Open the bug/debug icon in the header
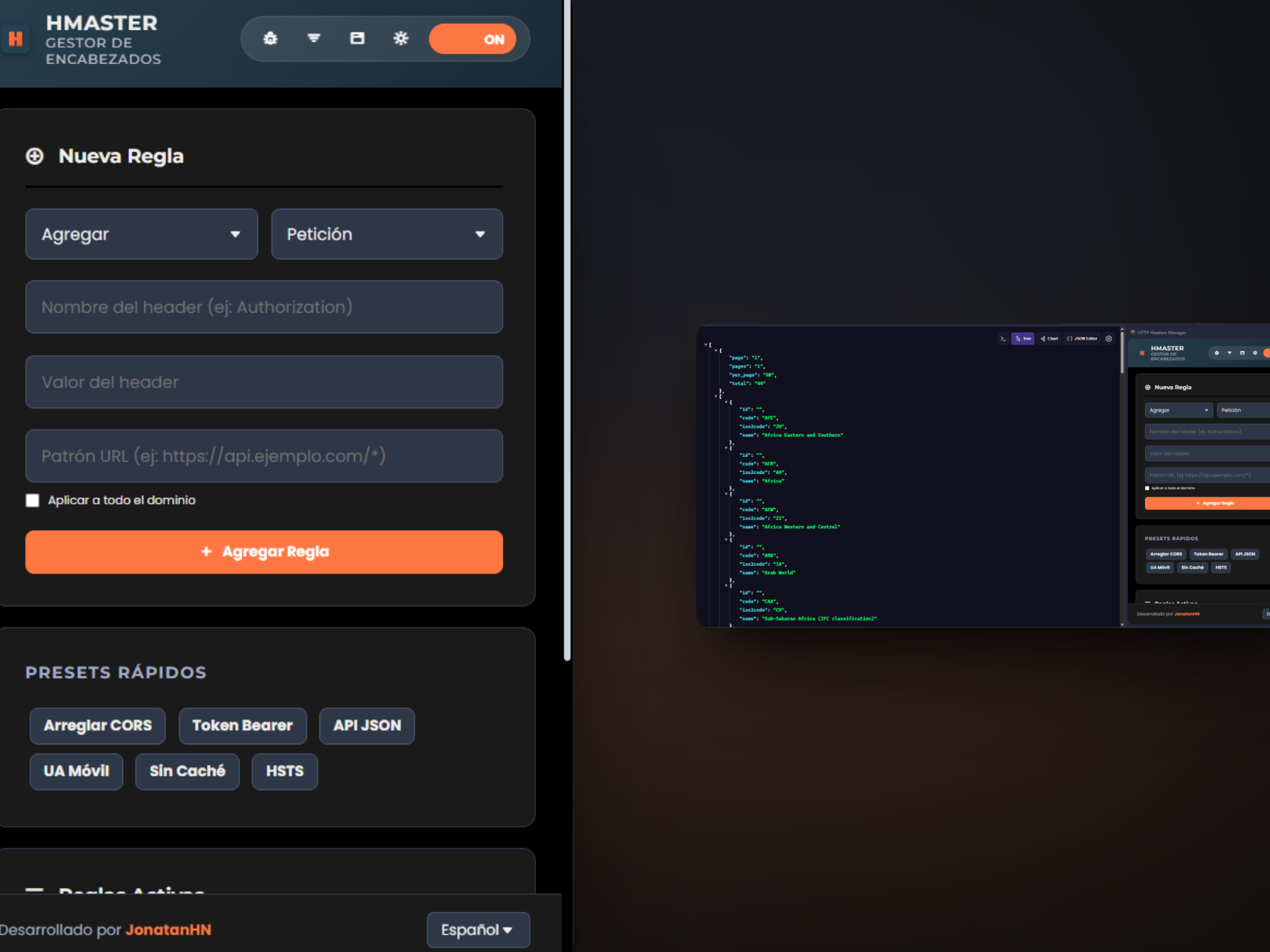This screenshot has height=952, width=1270. (x=271, y=38)
